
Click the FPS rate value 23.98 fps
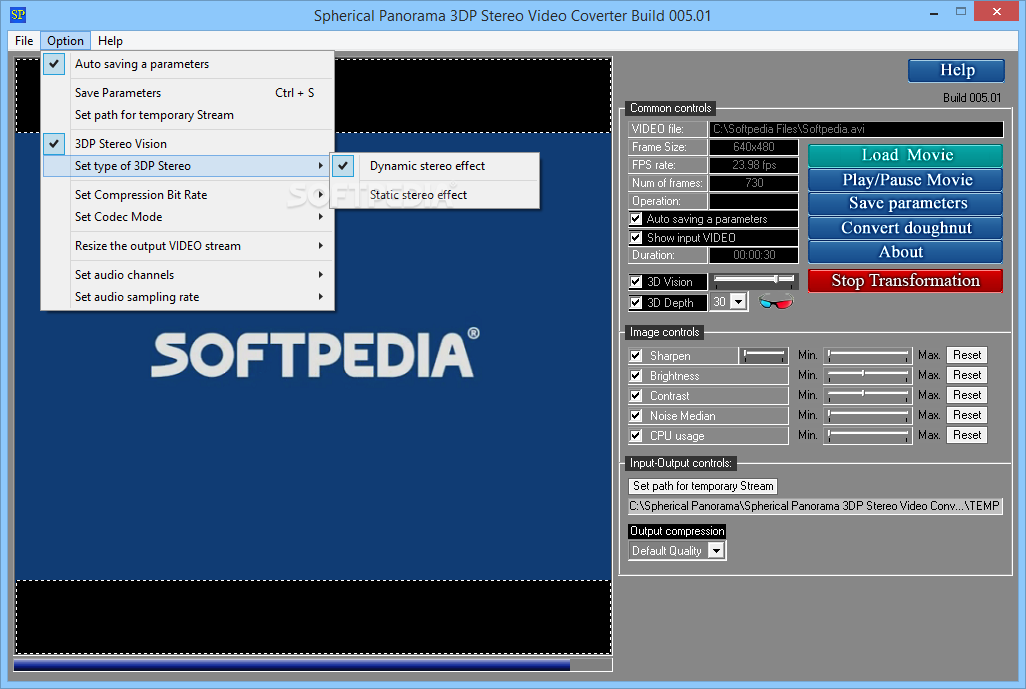[x=754, y=165]
